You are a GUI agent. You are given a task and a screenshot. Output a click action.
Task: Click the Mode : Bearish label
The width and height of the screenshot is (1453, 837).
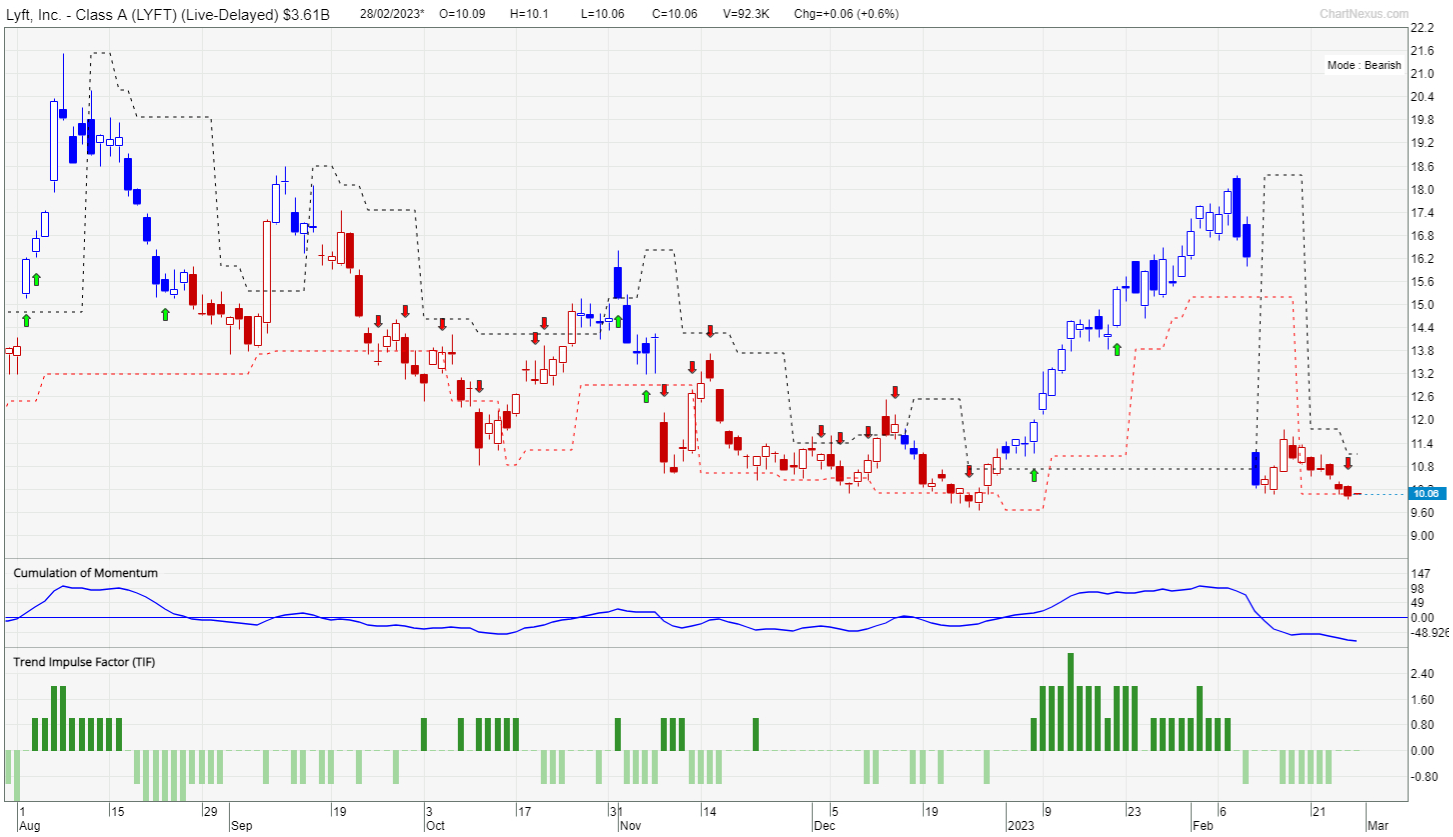pyautogui.click(x=1364, y=65)
